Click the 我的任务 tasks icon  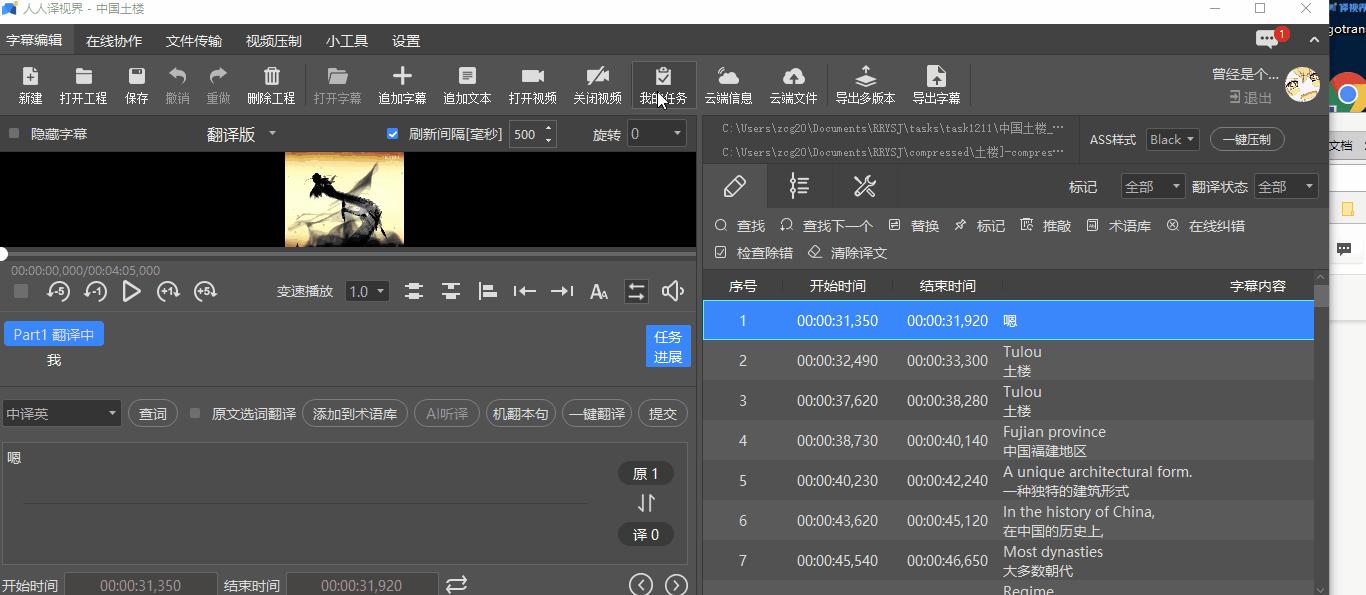[x=663, y=85]
